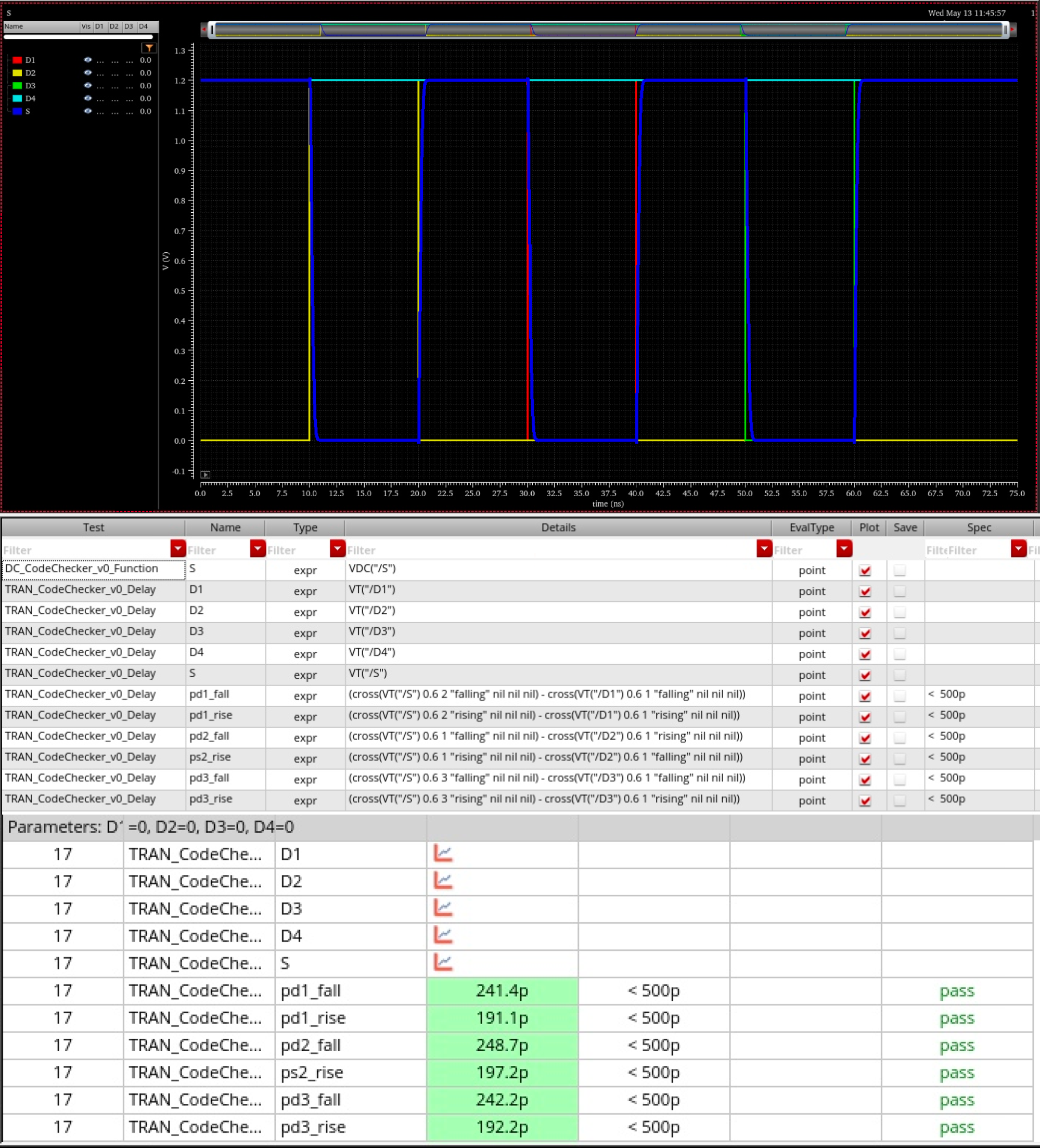The height and width of the screenshot is (1148, 1040).
Task: Open the D4 waveform plot icon in results
Action: (x=443, y=935)
